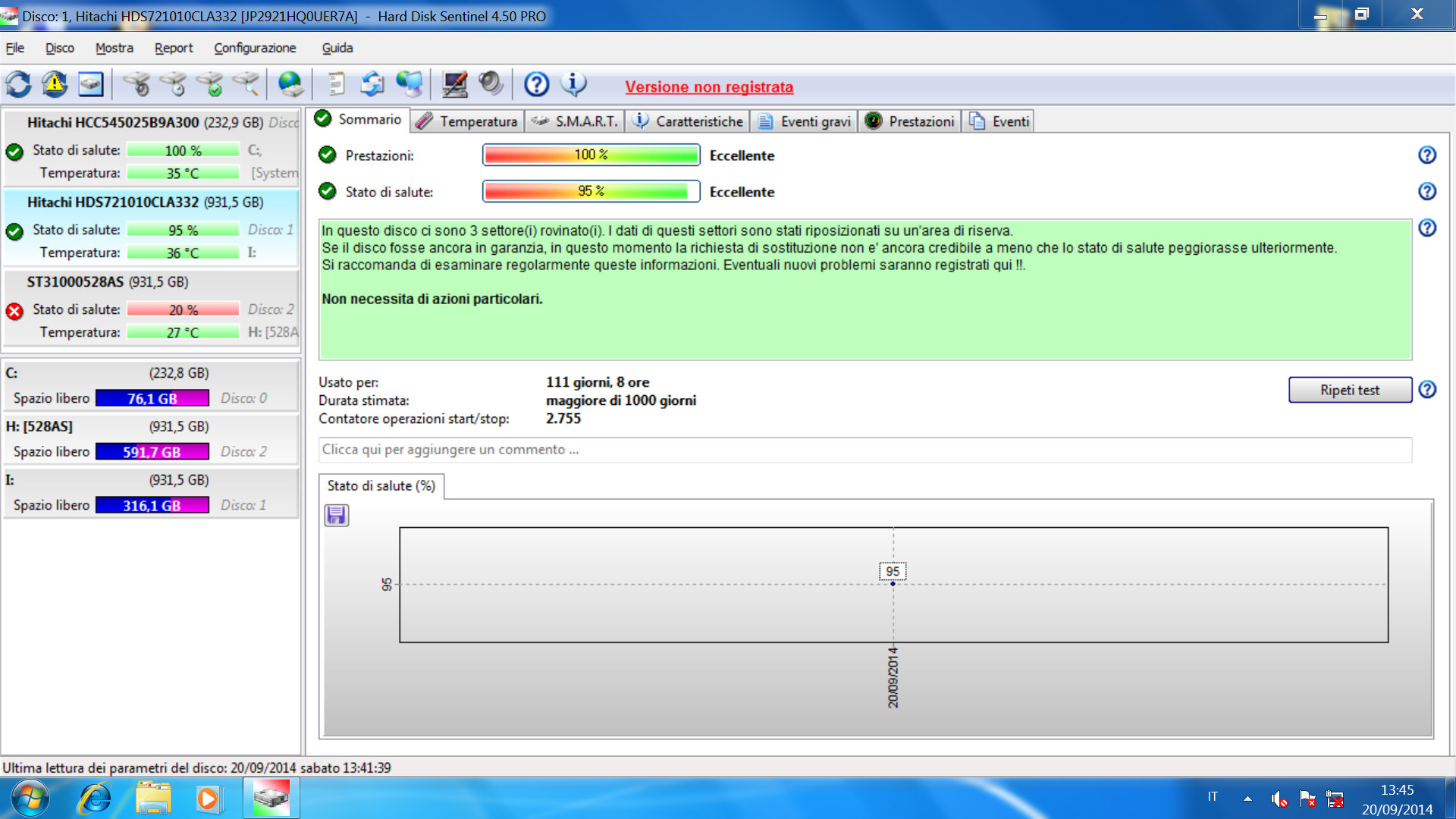1456x819 pixels.
Task: Click the refresh disk data toolbar icon
Action: (18, 84)
